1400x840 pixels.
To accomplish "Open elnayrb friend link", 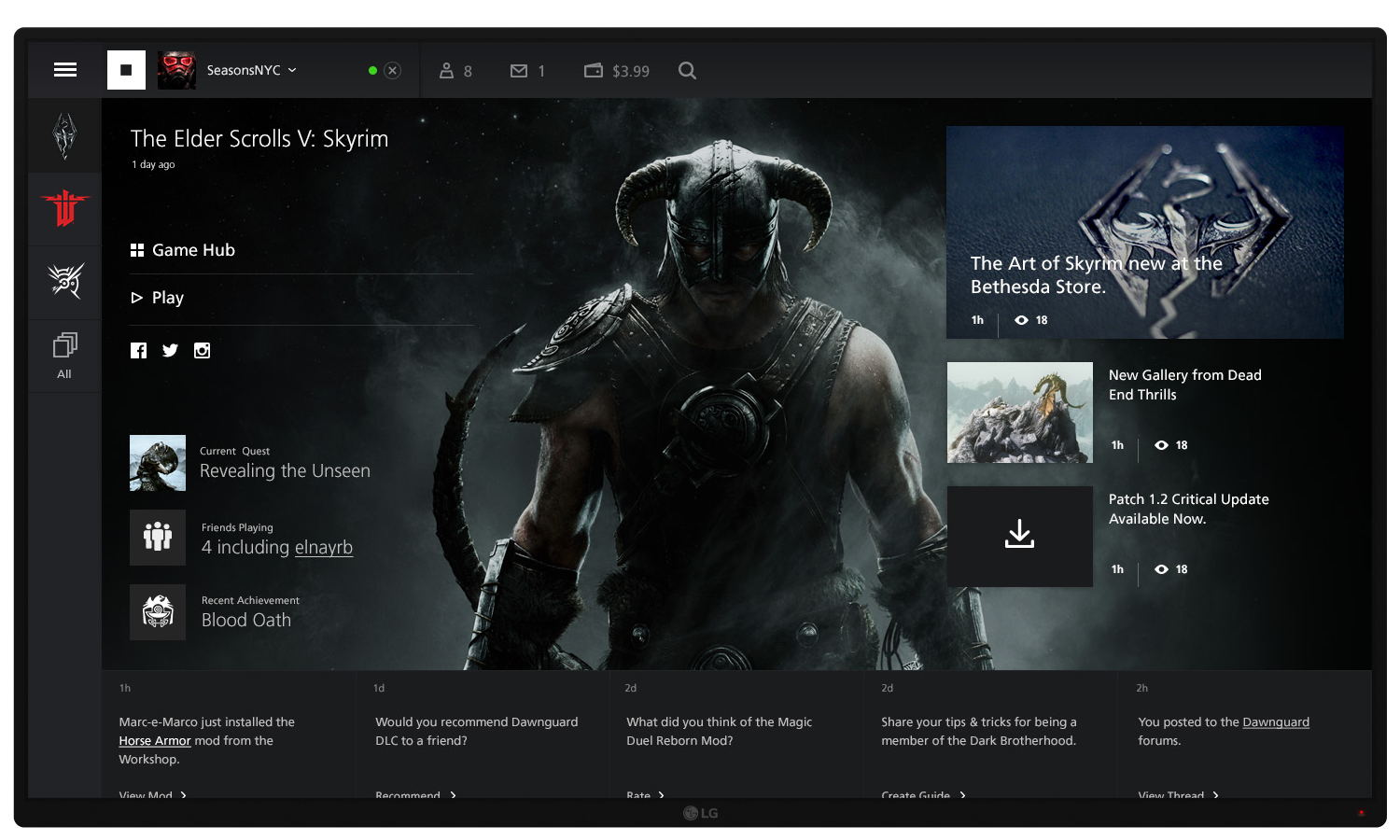I will 323,548.
